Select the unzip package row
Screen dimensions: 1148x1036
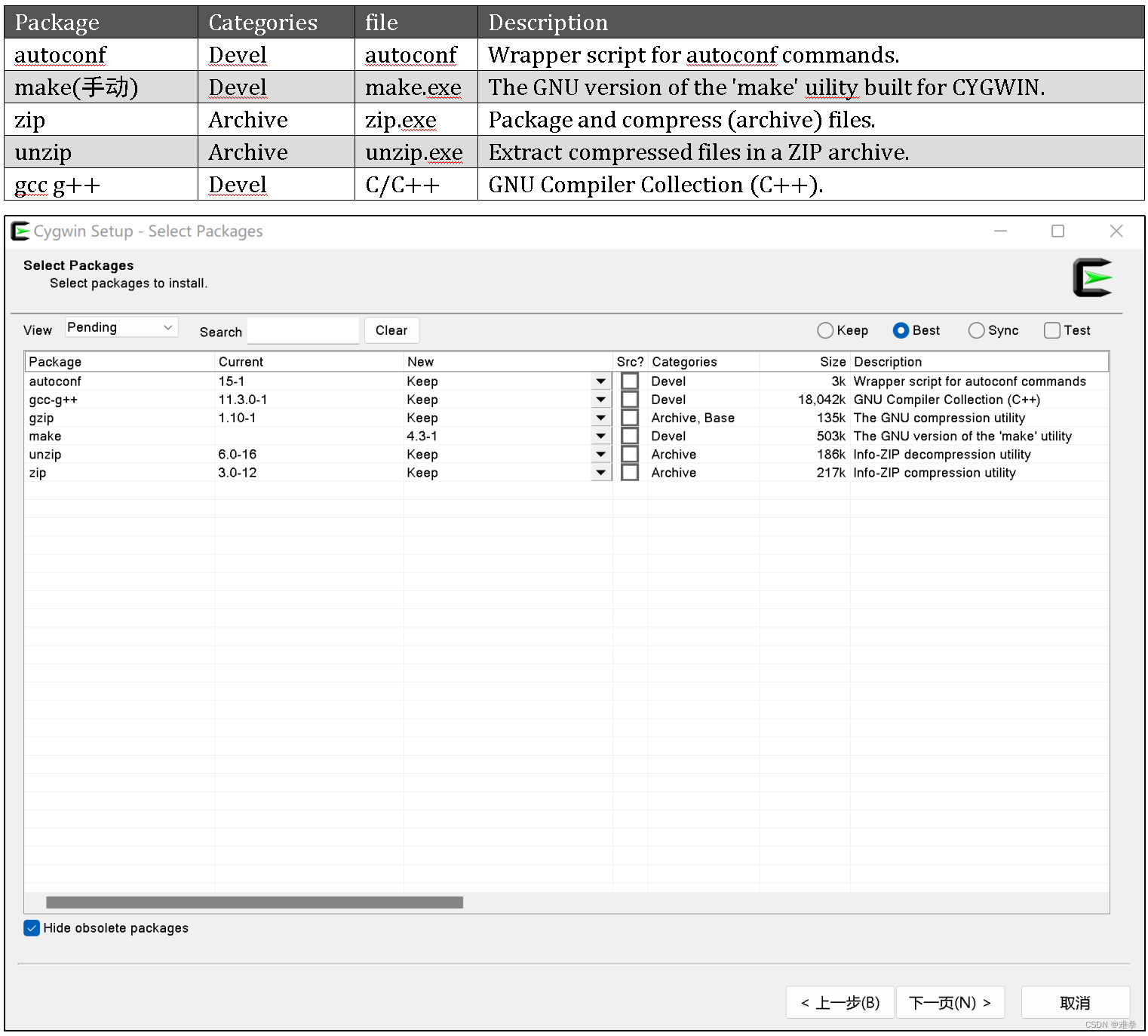point(566,455)
